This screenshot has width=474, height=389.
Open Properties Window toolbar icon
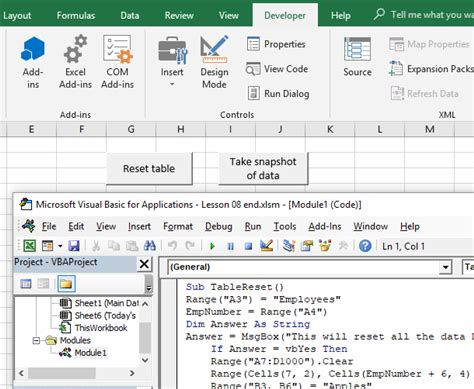(x=307, y=246)
